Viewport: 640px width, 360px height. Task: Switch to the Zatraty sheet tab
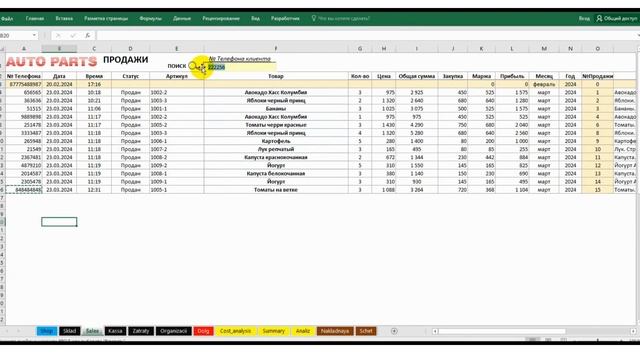141,331
